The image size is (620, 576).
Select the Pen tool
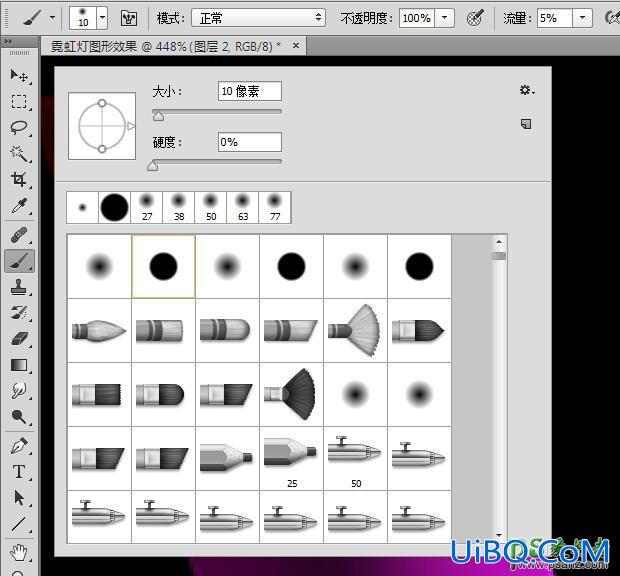click(19, 446)
